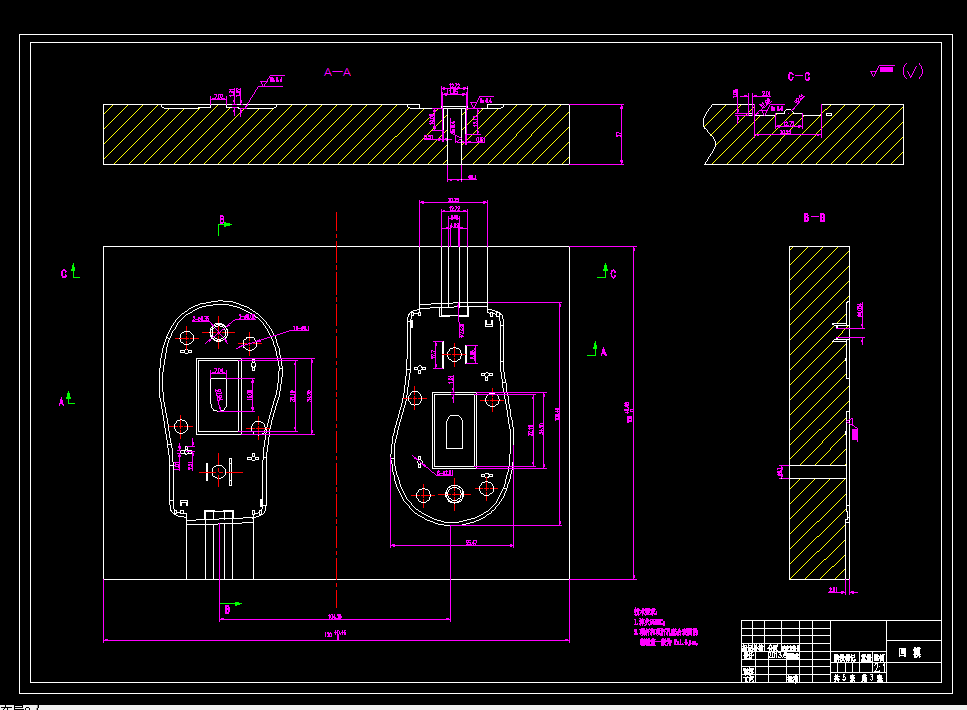This screenshot has width=967, height=710.
Task: Select the 共 5 张 第 3 张 sheet count text
Action: click(x=858, y=677)
